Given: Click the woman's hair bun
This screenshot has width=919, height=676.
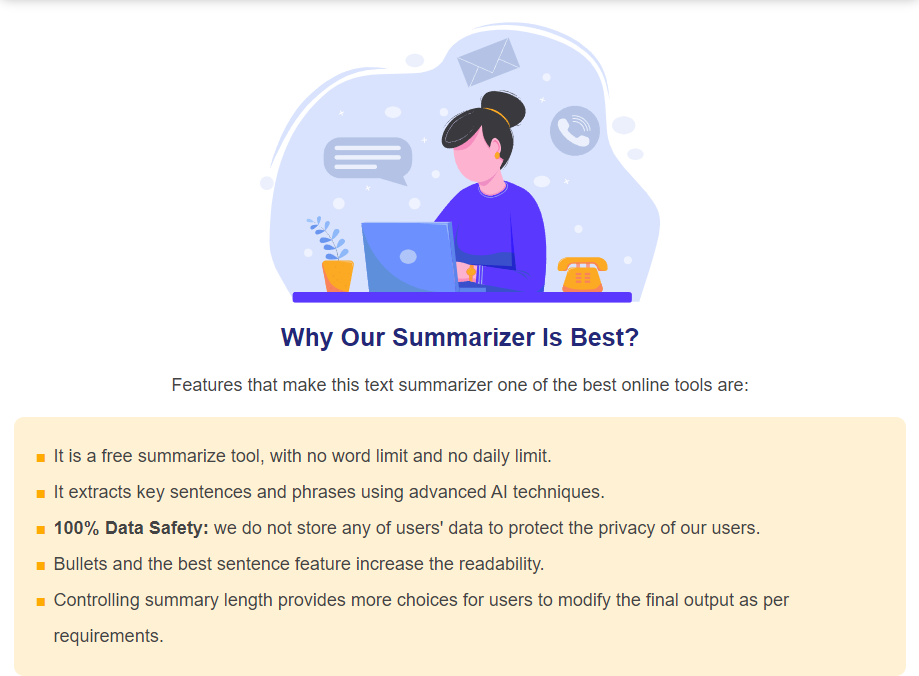Looking at the screenshot, I should 498,106.
